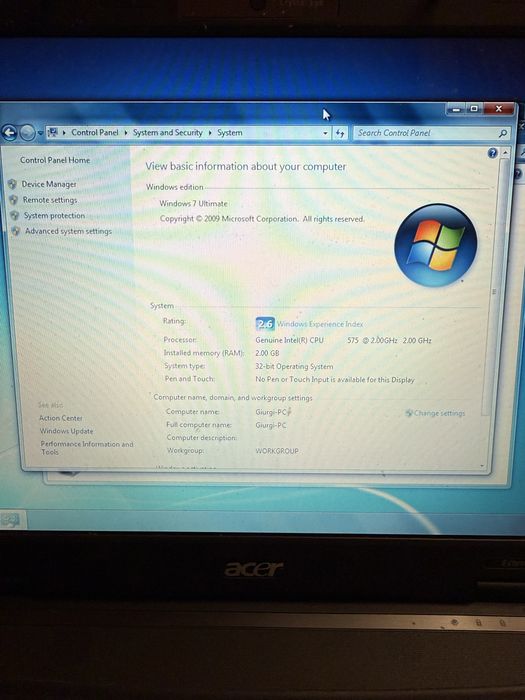Click shield icon next to Device Manager
The image size is (525, 700).
click(x=12, y=184)
